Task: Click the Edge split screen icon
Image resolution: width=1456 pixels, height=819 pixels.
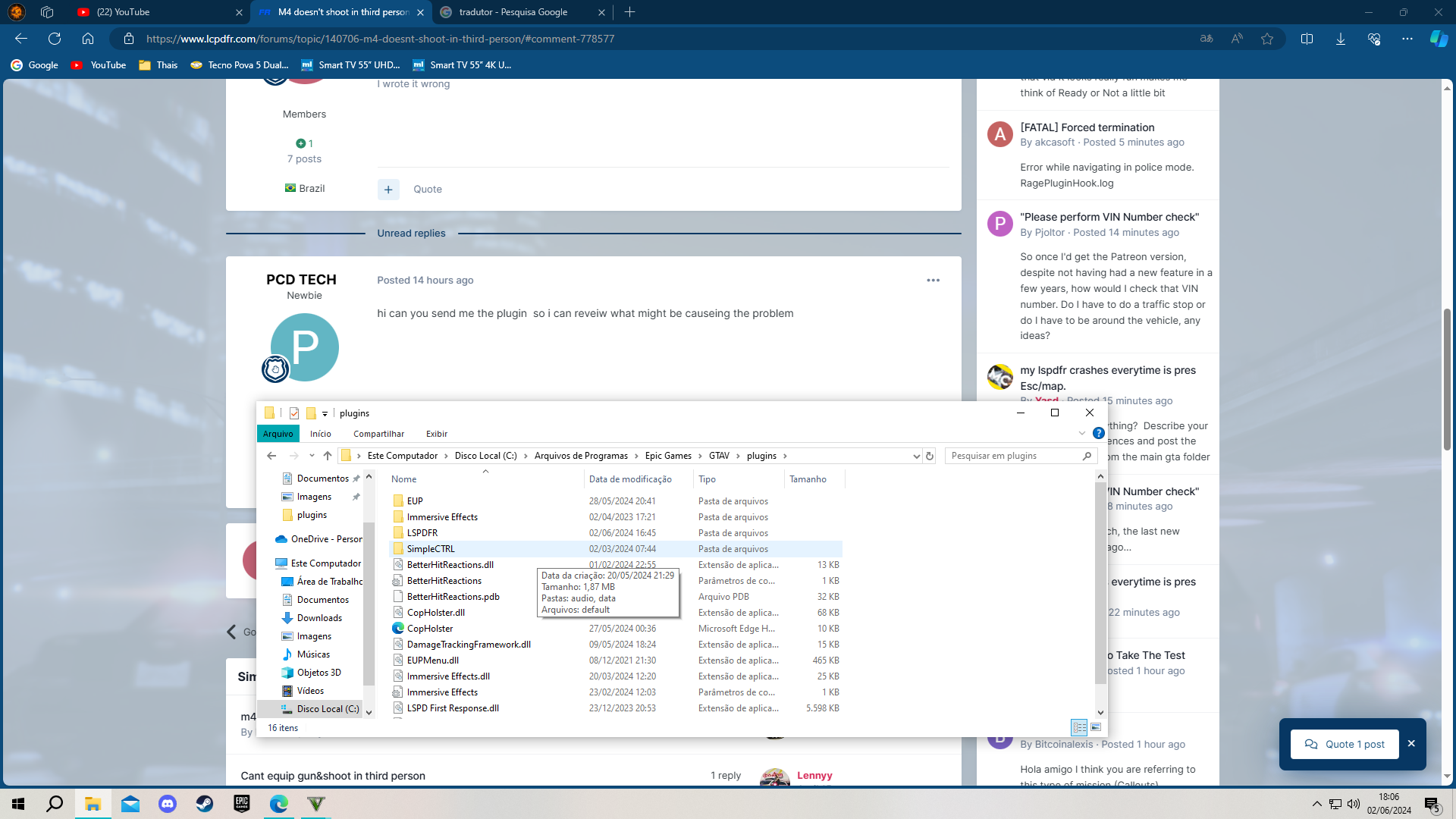Action: pyautogui.click(x=1307, y=39)
